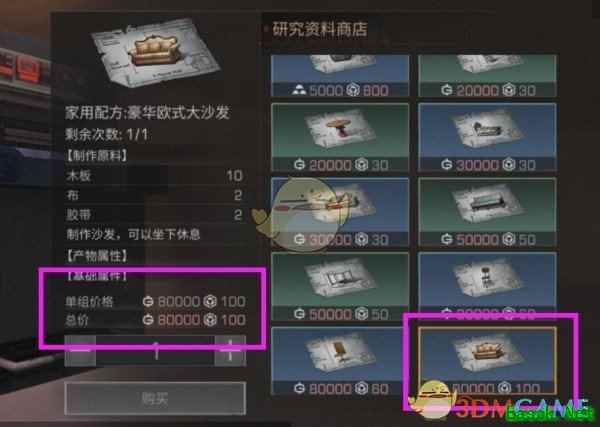The image size is (600, 427).
Task: Select the luxury European sofa blueprint card
Action: pyautogui.click(x=487, y=360)
